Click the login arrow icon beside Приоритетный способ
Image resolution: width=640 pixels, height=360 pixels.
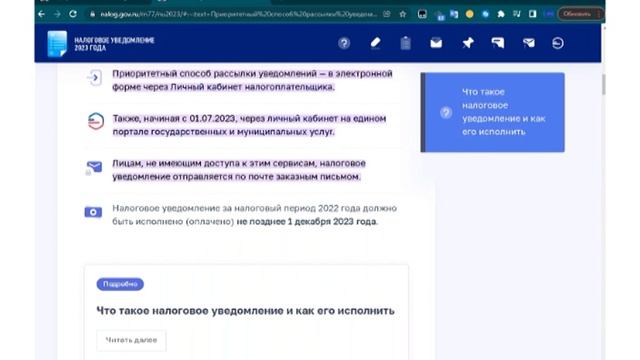pos(95,78)
